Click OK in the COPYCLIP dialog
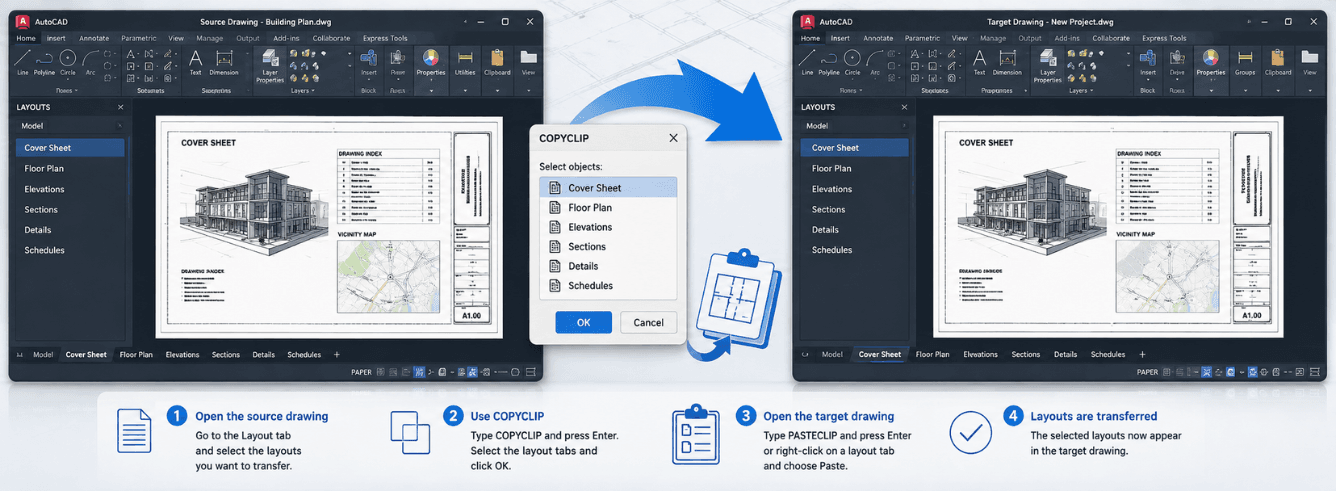This screenshot has height=491, width=1336. point(583,322)
